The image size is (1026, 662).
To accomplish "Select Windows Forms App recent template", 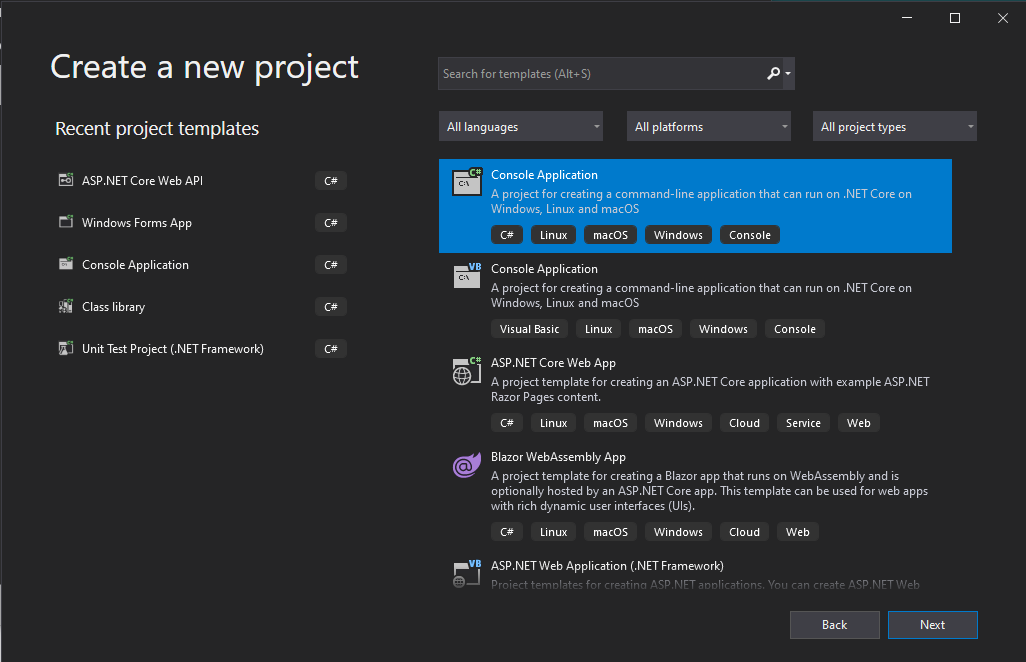I will (137, 222).
